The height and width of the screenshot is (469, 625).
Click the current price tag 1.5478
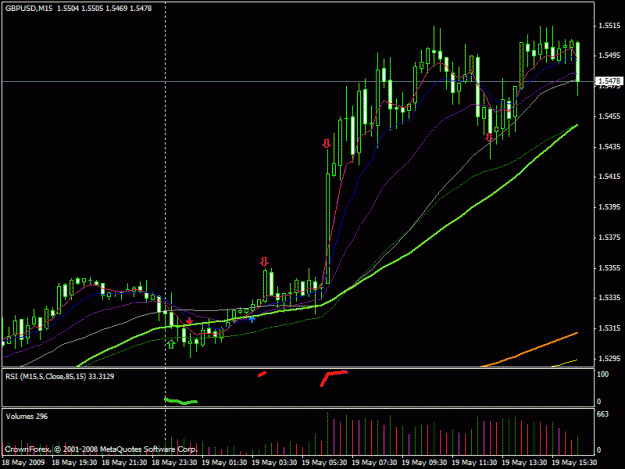coord(609,81)
